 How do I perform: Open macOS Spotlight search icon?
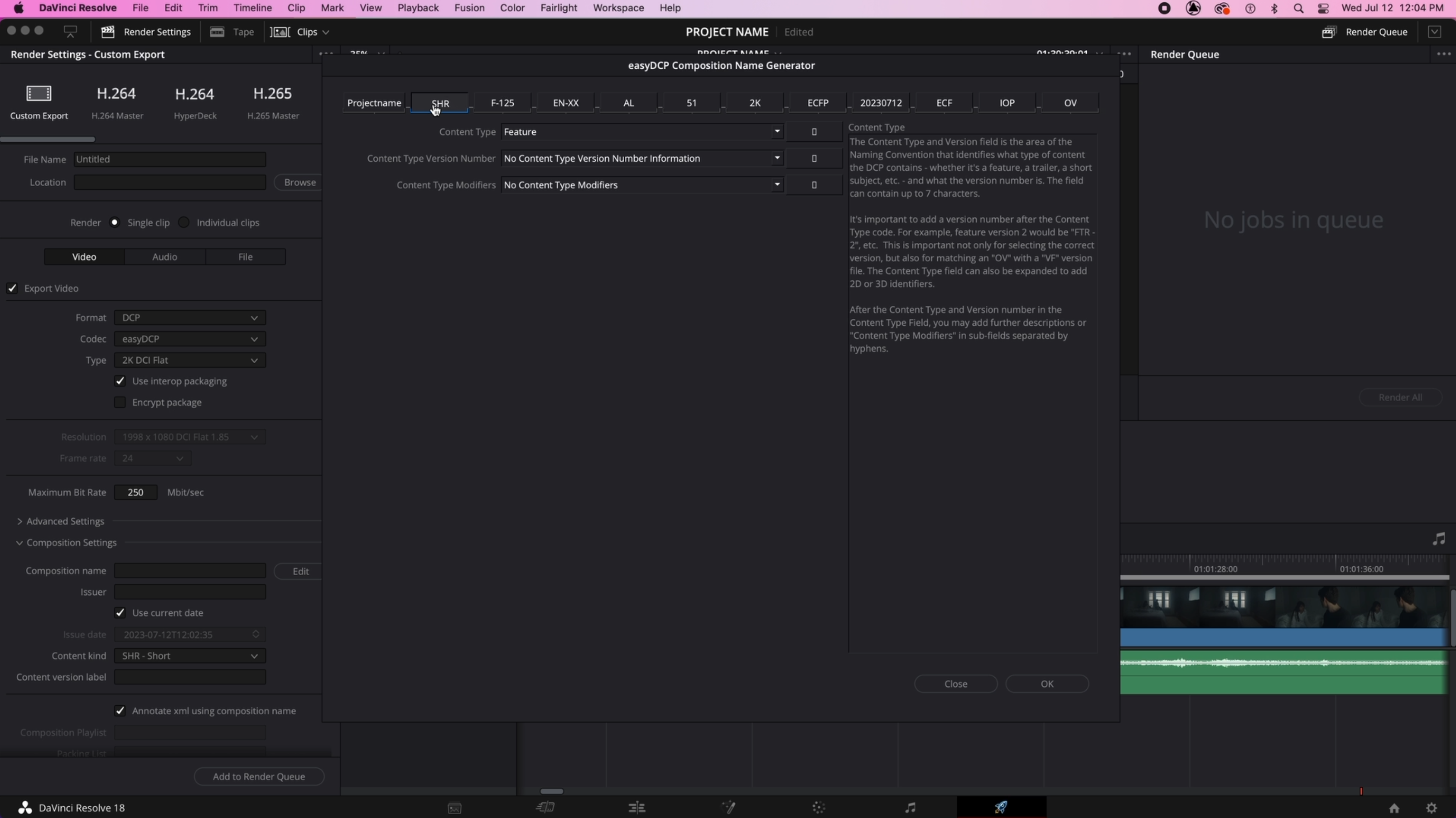1298,8
